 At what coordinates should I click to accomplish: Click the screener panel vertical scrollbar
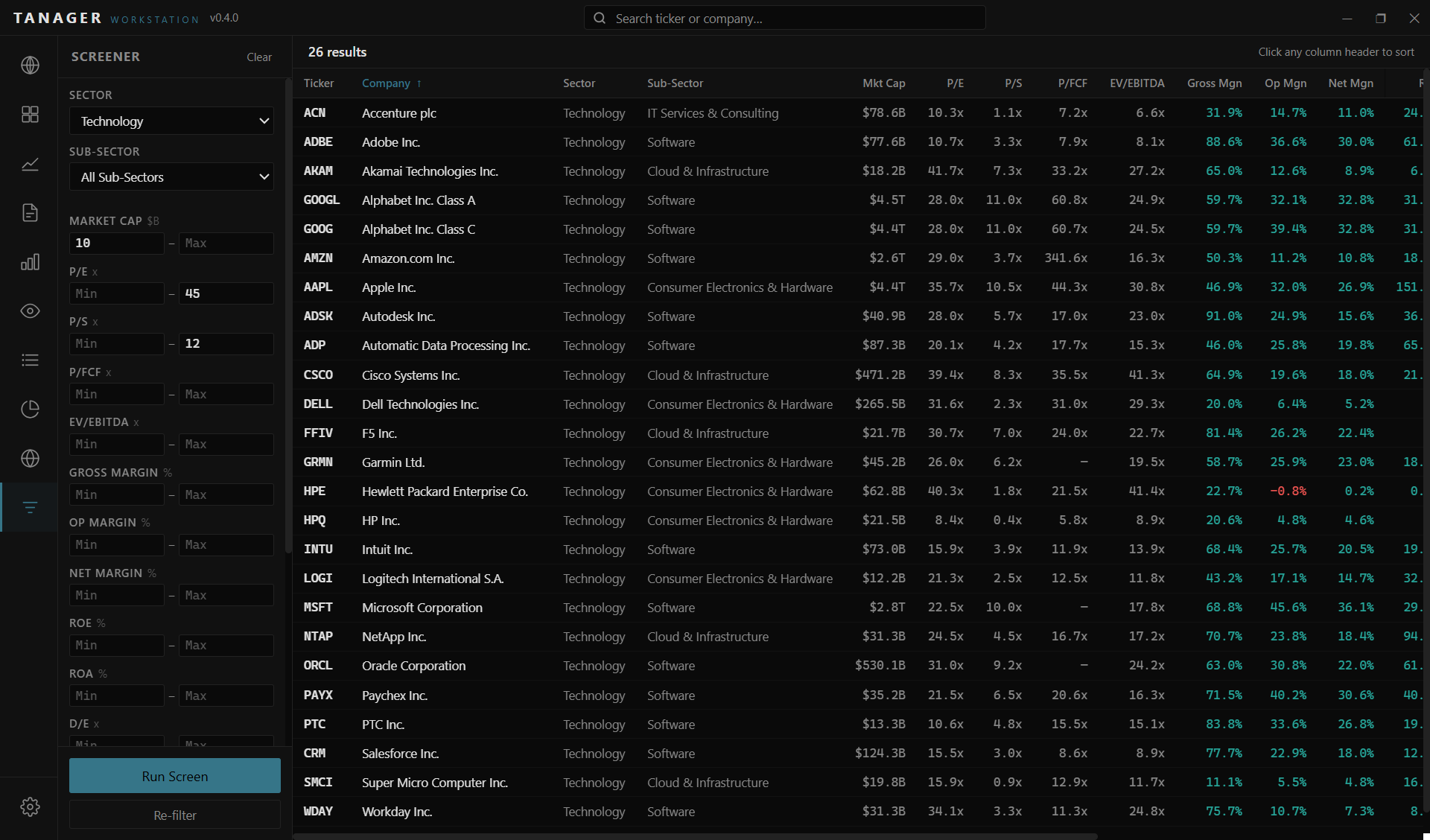pyautogui.click(x=288, y=316)
